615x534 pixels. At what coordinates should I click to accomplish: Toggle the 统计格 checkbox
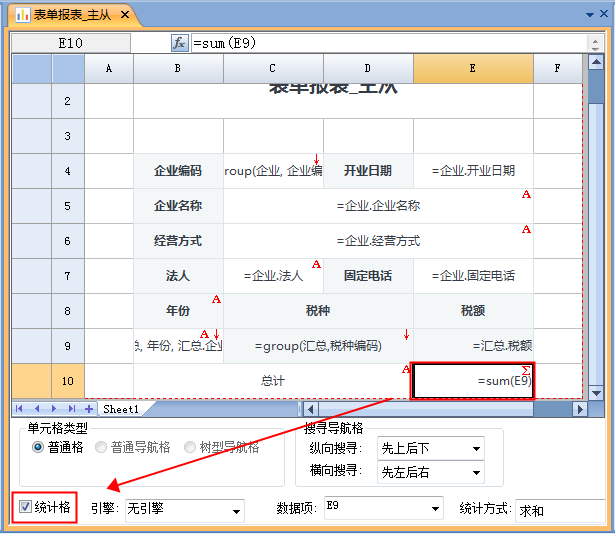coord(25,509)
